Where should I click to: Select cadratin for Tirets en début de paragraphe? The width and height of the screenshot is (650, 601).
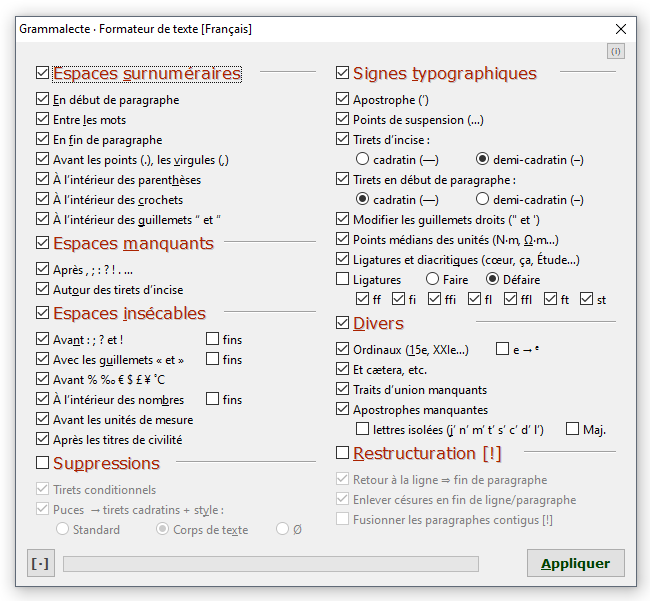[362, 199]
